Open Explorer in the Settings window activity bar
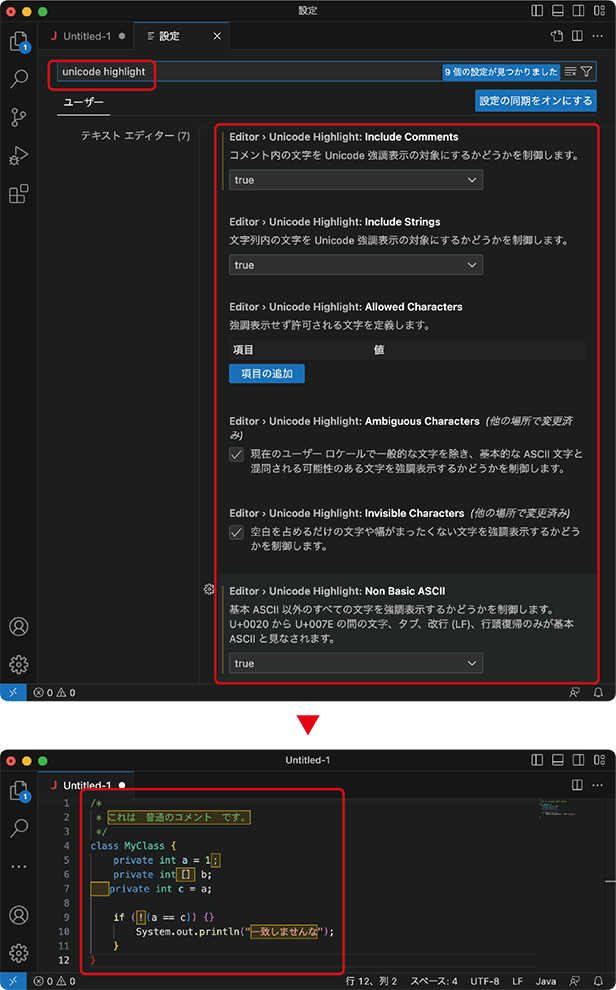The image size is (616, 990). [x=19, y=41]
